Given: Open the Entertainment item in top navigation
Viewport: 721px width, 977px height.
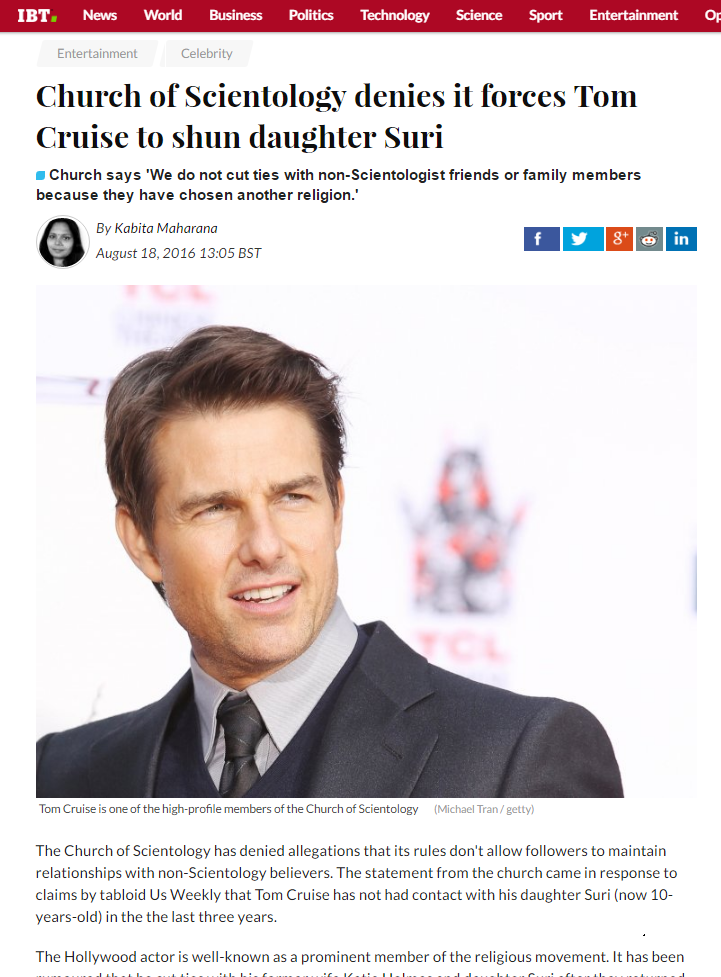Looking at the screenshot, I should click(x=633, y=15).
